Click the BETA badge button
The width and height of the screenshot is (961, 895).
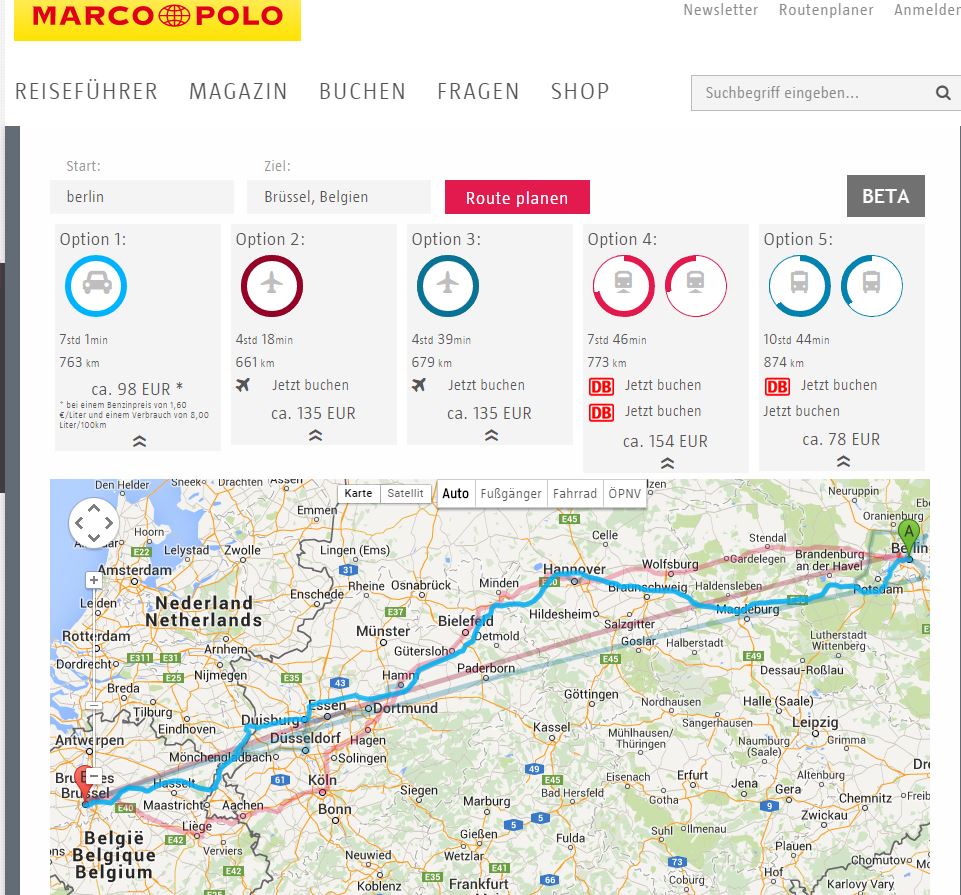[886, 196]
